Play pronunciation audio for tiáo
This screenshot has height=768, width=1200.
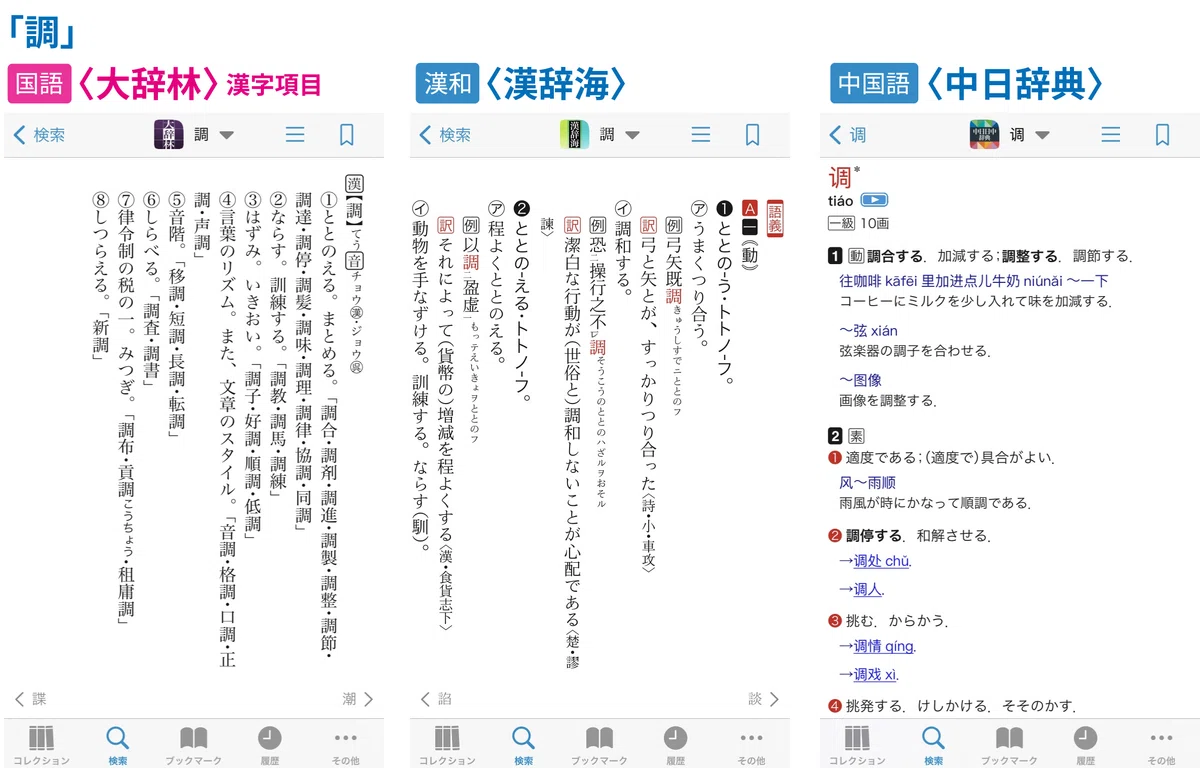tap(875, 200)
